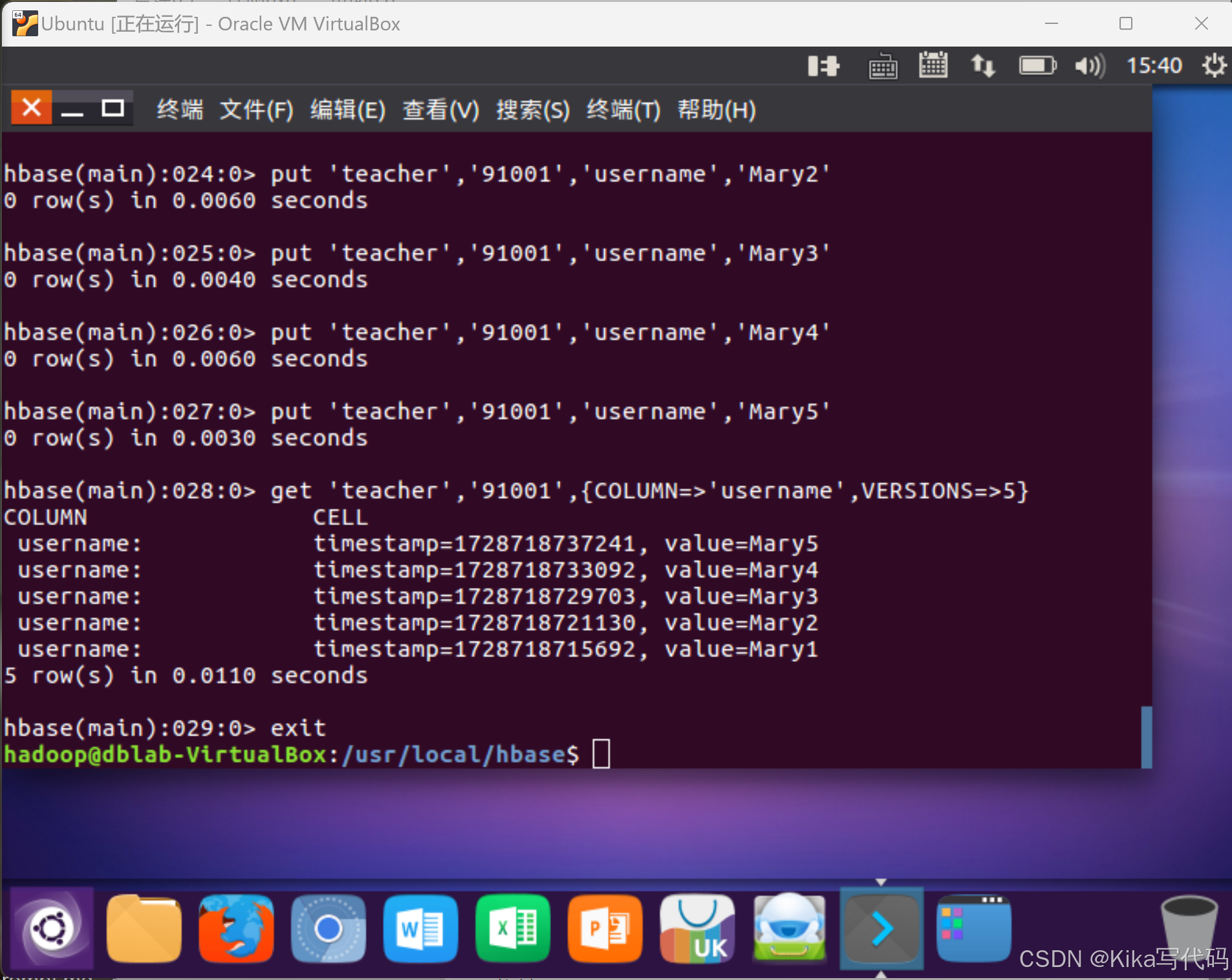
Task: Open the Trash at the dock's right end
Action: coord(1189,928)
